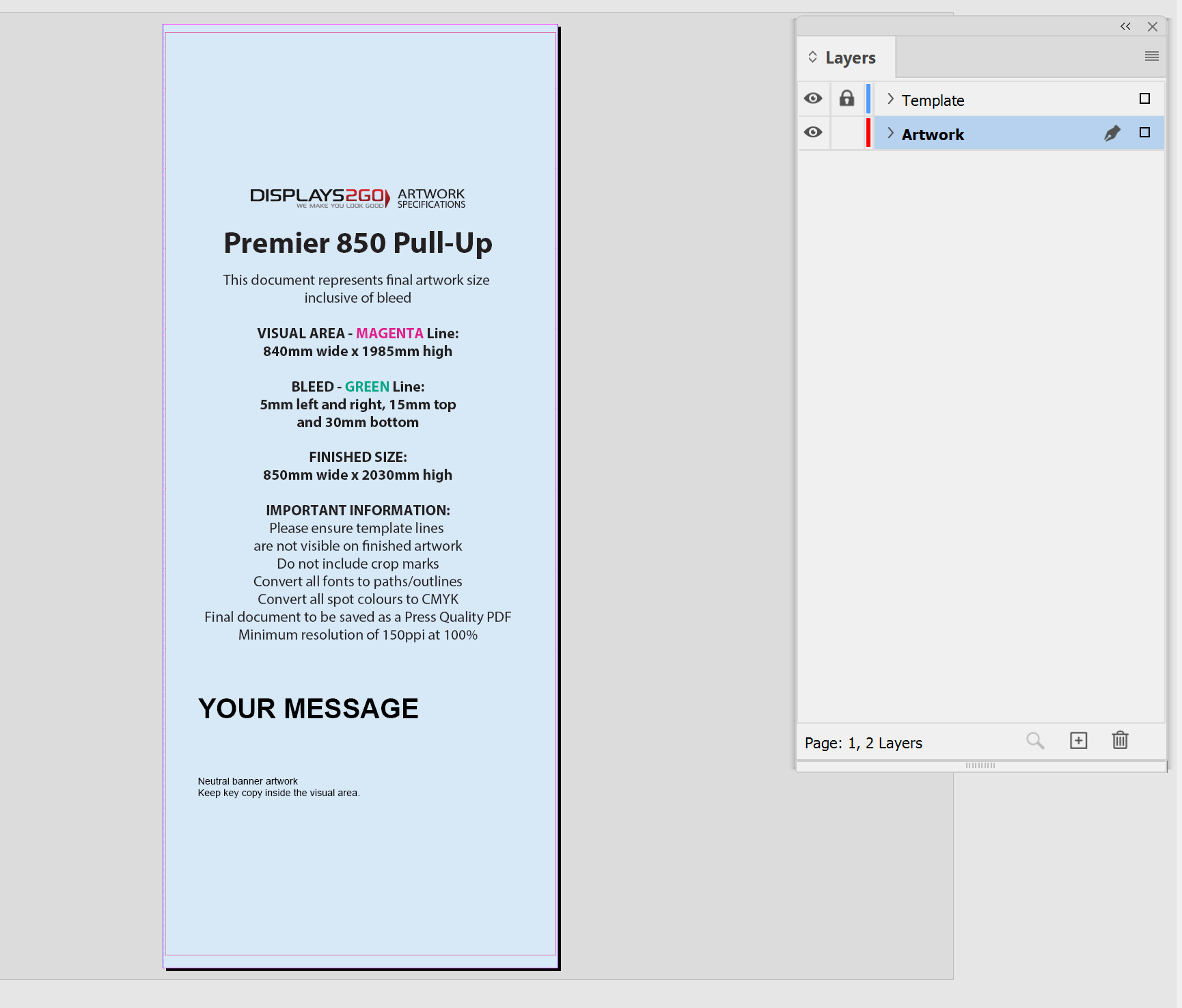Click the pen icon on the Artwork layer
Screen dimensions: 1182x1008
(x=1112, y=133)
